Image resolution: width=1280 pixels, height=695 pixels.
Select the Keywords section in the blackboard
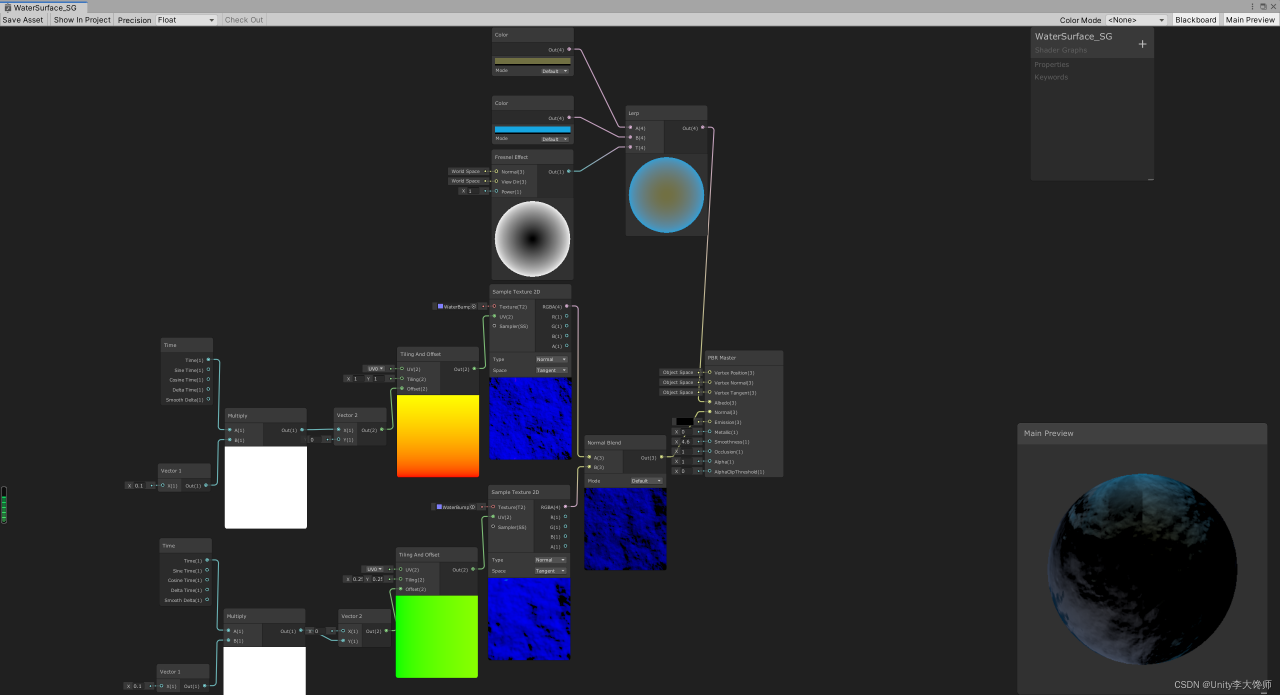(x=1051, y=77)
